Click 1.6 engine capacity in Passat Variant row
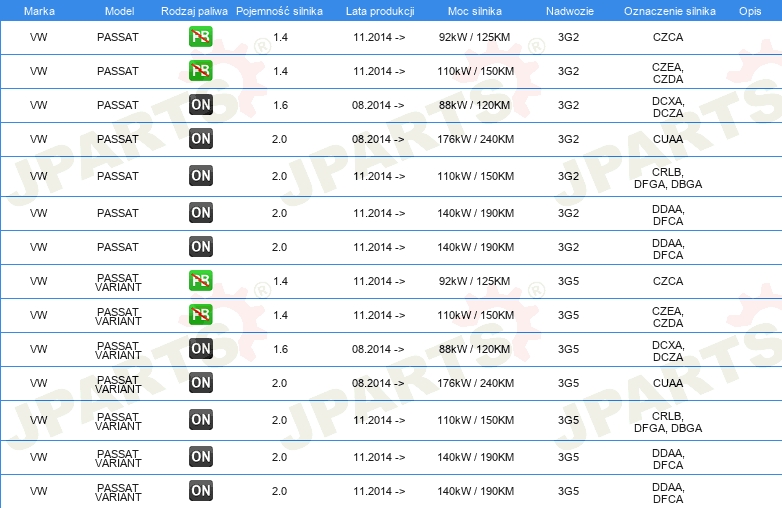The image size is (782, 508). click(280, 349)
